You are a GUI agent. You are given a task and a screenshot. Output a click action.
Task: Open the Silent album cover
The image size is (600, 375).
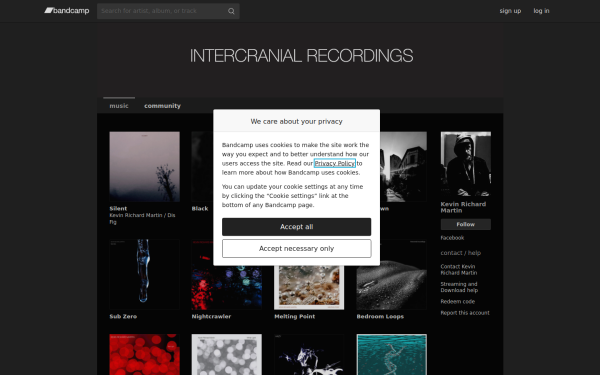[x=144, y=166]
